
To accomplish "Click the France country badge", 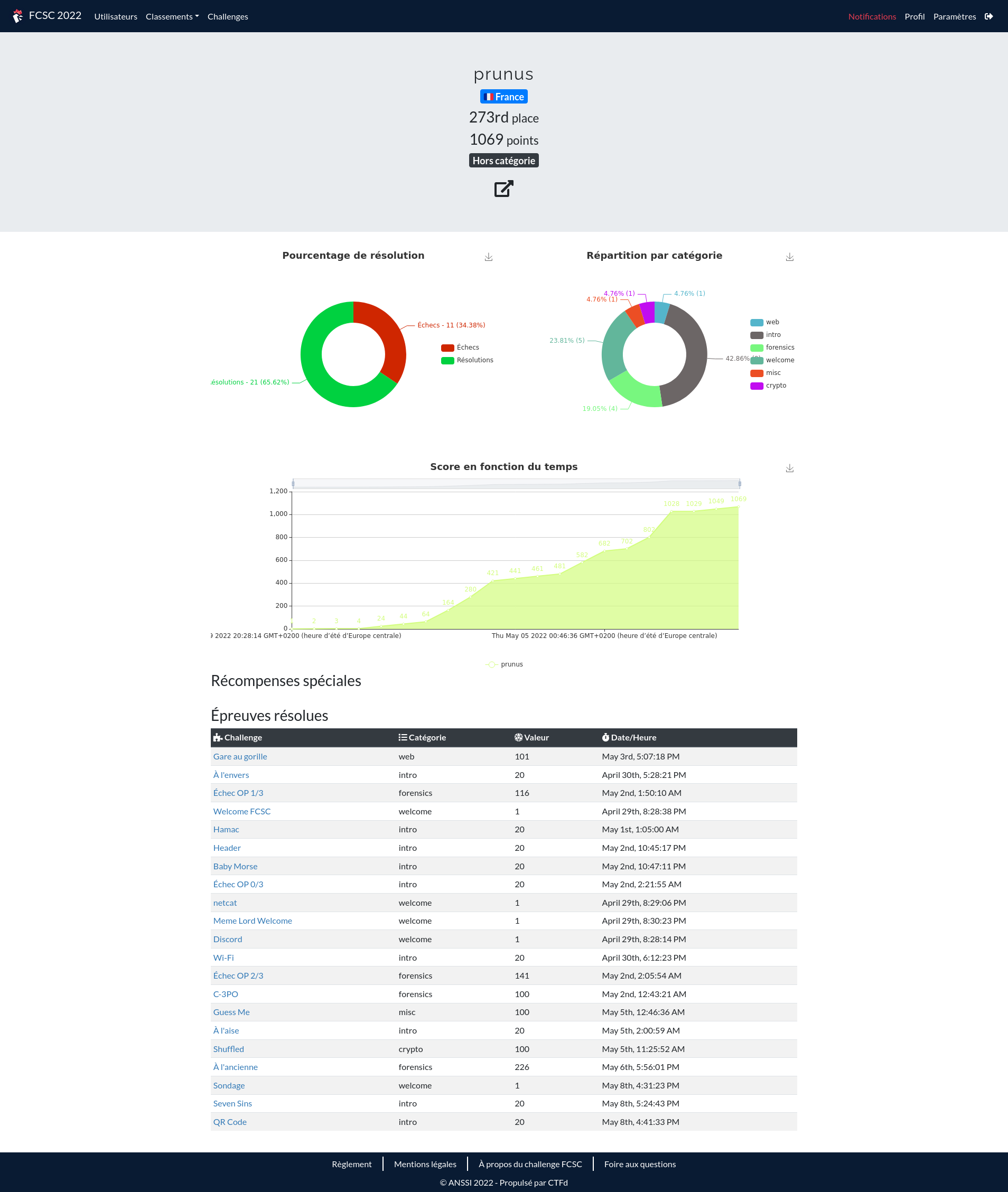I will click(x=503, y=97).
